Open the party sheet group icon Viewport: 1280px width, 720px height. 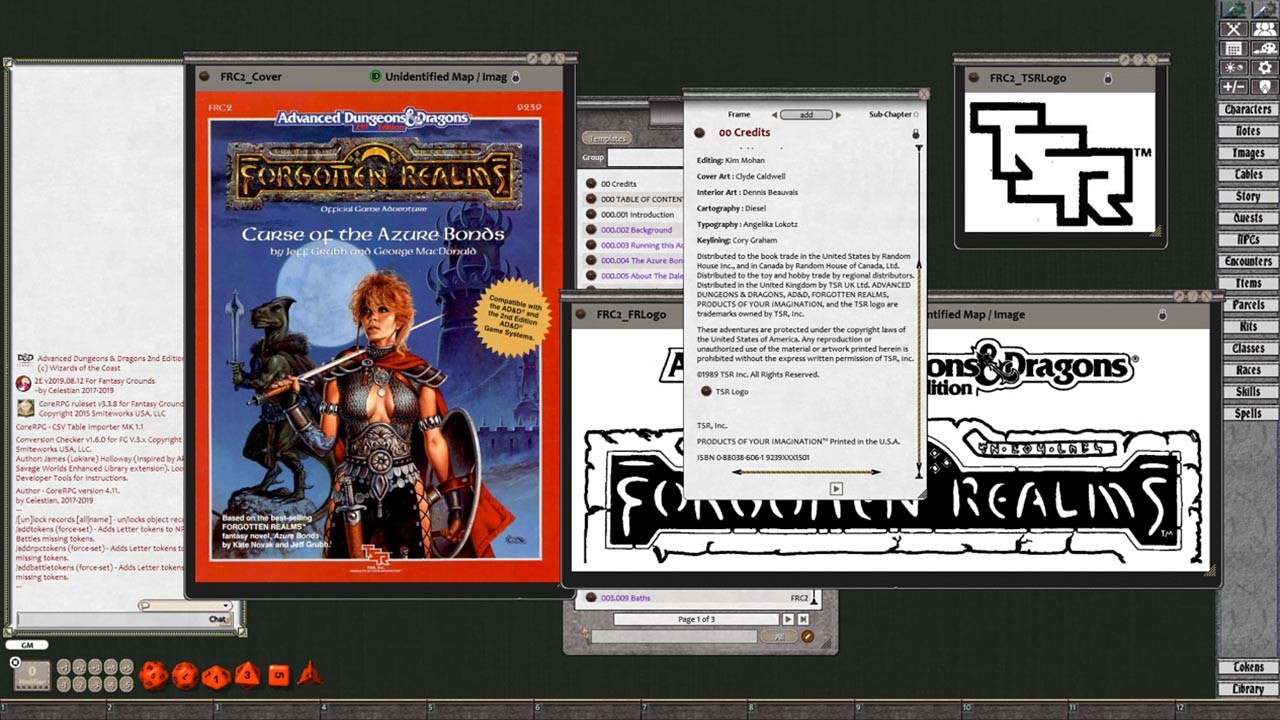click(1265, 30)
